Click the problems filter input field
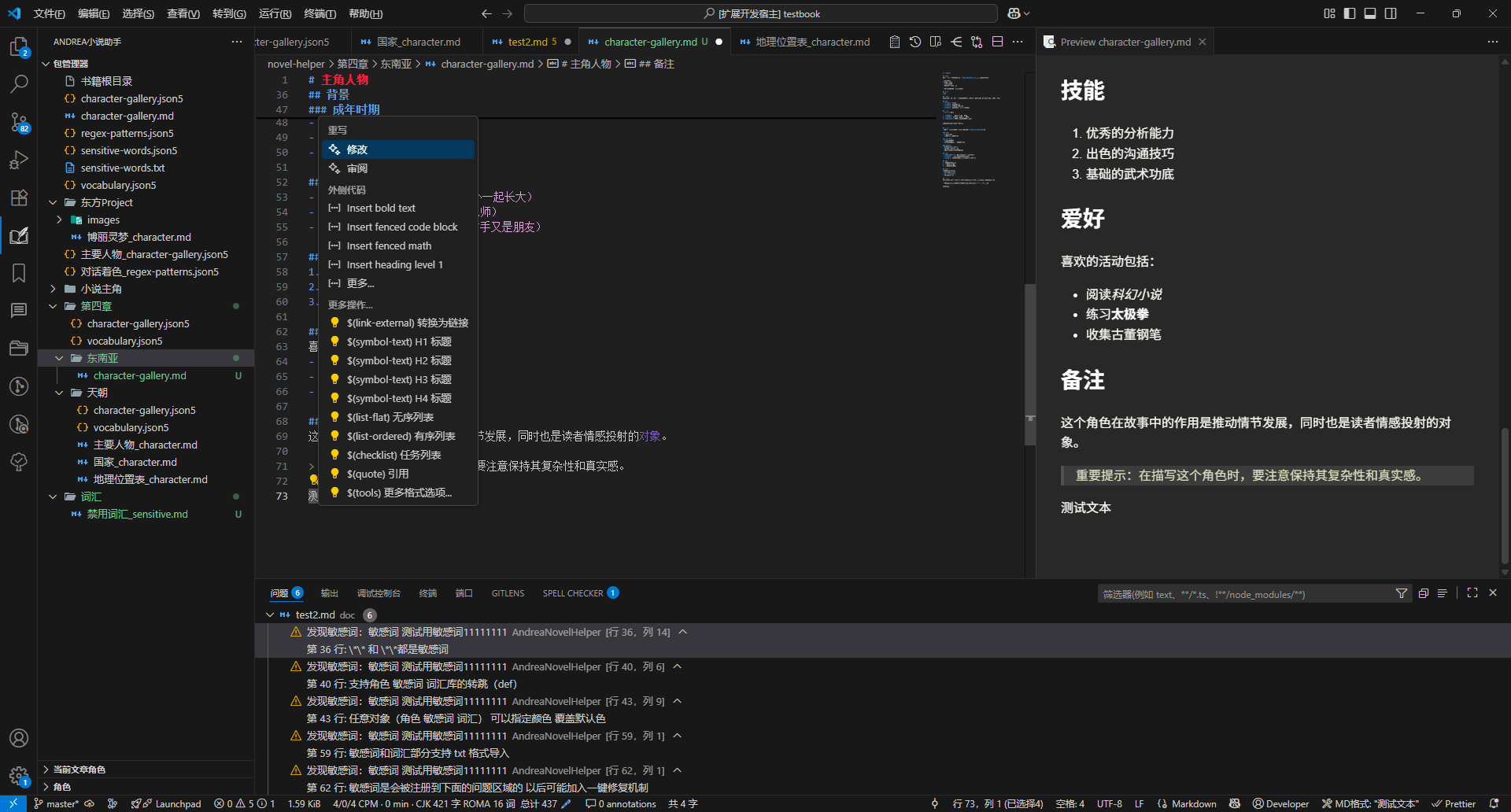The width and height of the screenshot is (1511, 812). click(1243, 594)
